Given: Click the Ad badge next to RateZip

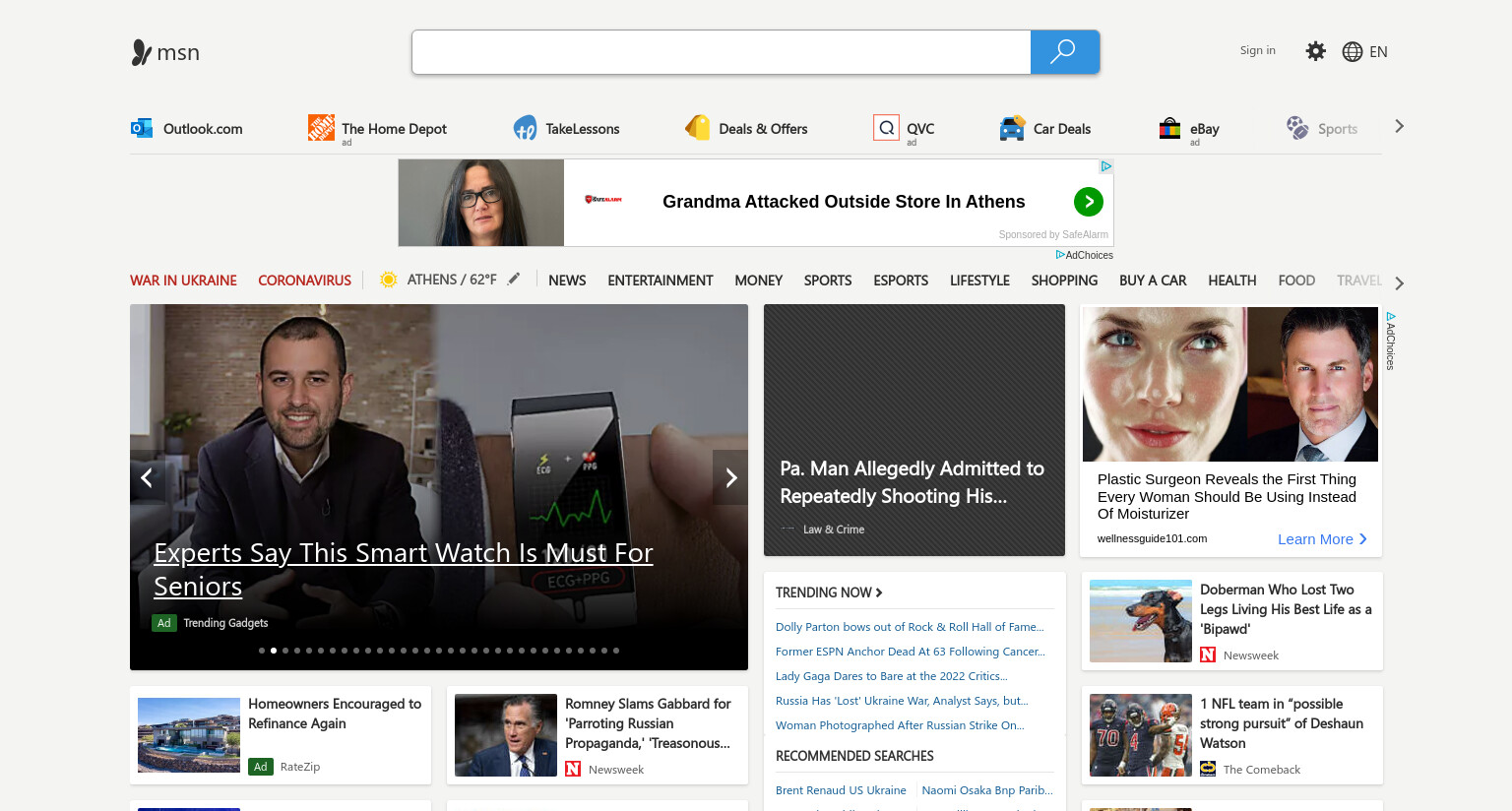Looking at the screenshot, I should click(261, 767).
